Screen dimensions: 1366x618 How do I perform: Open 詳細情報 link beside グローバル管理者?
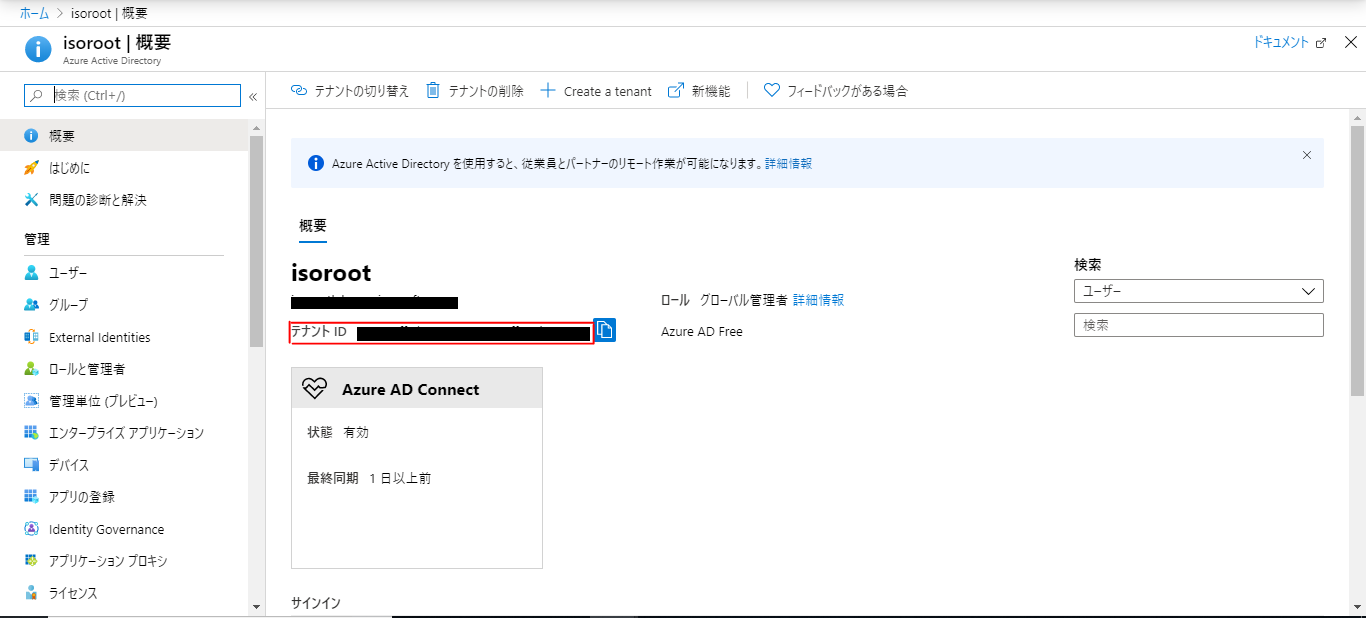tap(818, 300)
